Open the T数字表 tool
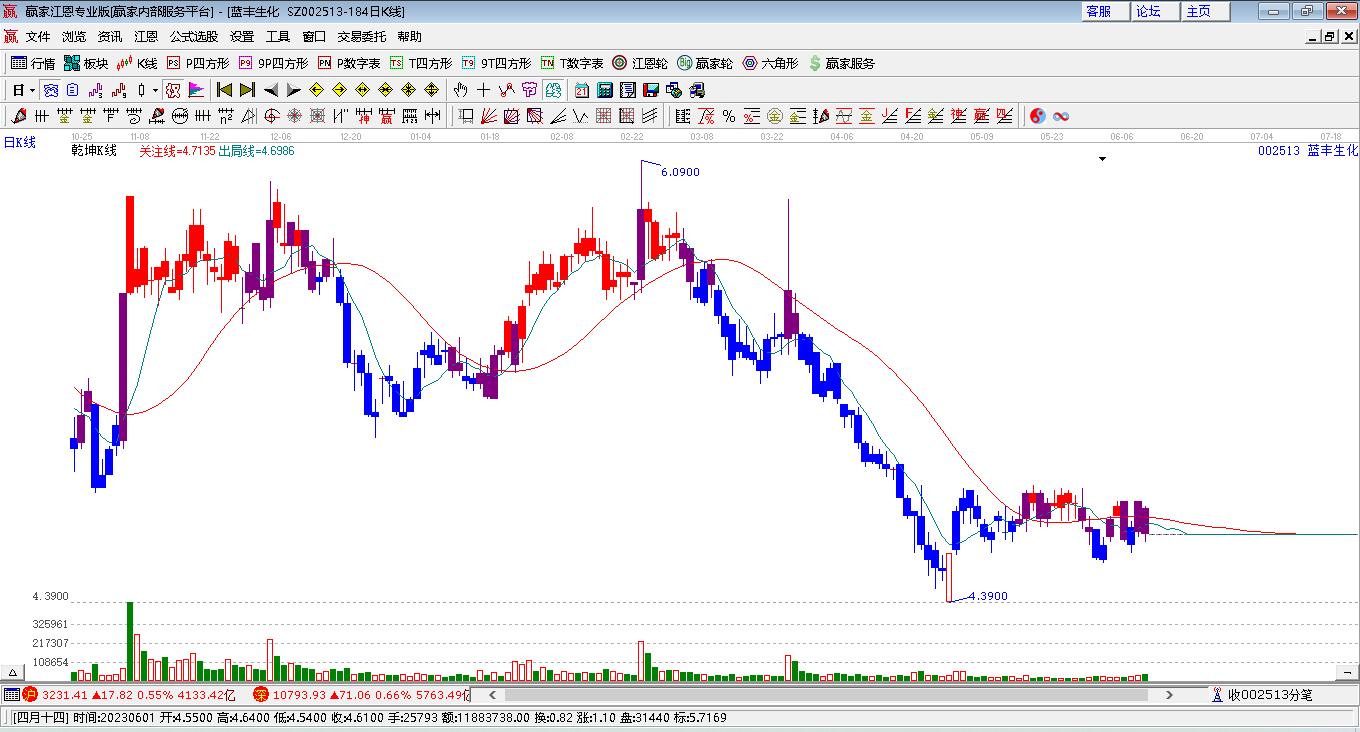Screen dimensions: 1360x732 [572, 63]
